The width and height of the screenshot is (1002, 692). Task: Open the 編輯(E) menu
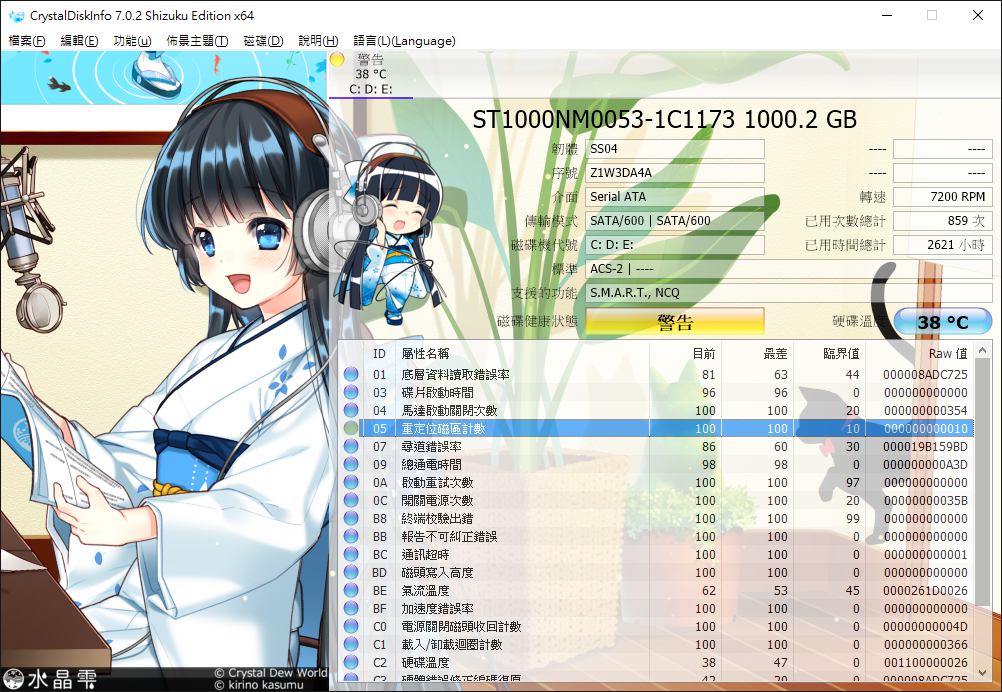79,41
